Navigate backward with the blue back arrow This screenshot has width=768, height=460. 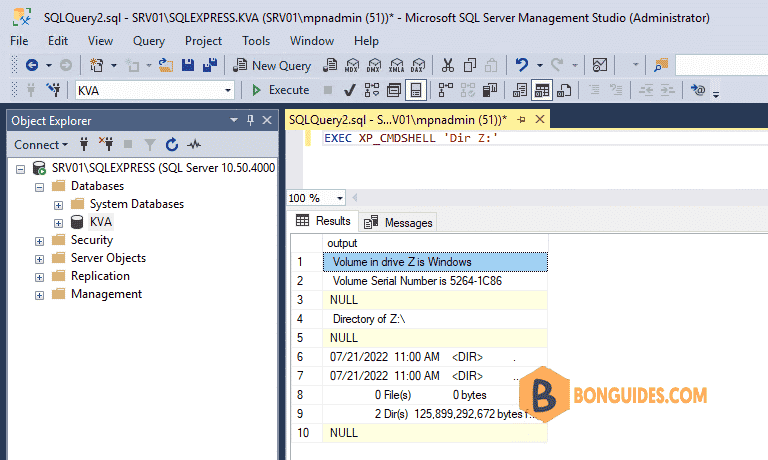point(32,65)
